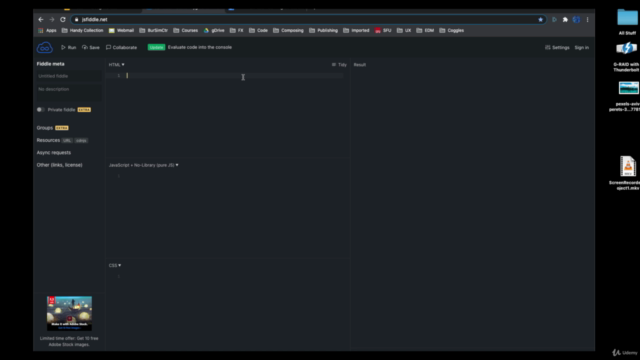
Task: Expand the Groups section
Action: (x=44, y=128)
